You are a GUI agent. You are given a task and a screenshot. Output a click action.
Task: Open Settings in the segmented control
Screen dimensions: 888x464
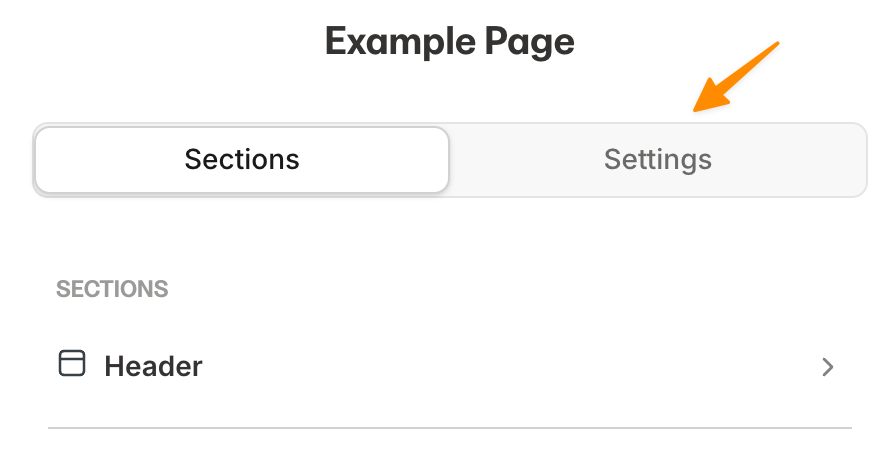pyautogui.click(x=657, y=160)
